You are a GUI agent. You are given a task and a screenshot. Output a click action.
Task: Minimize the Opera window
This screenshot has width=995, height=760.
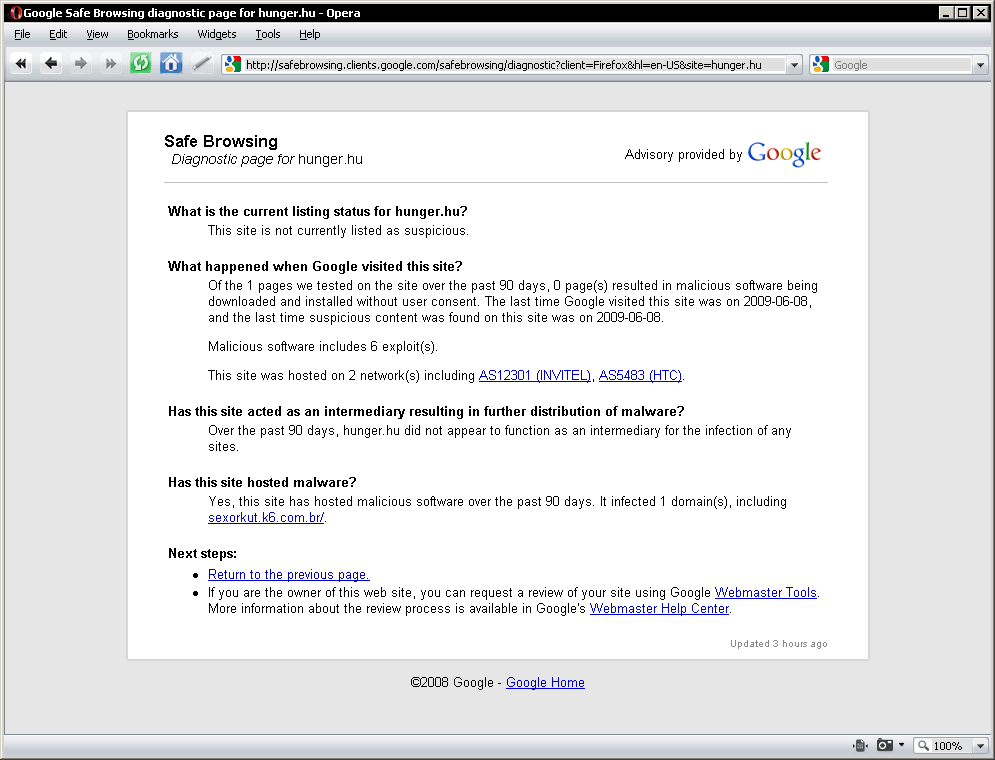946,13
